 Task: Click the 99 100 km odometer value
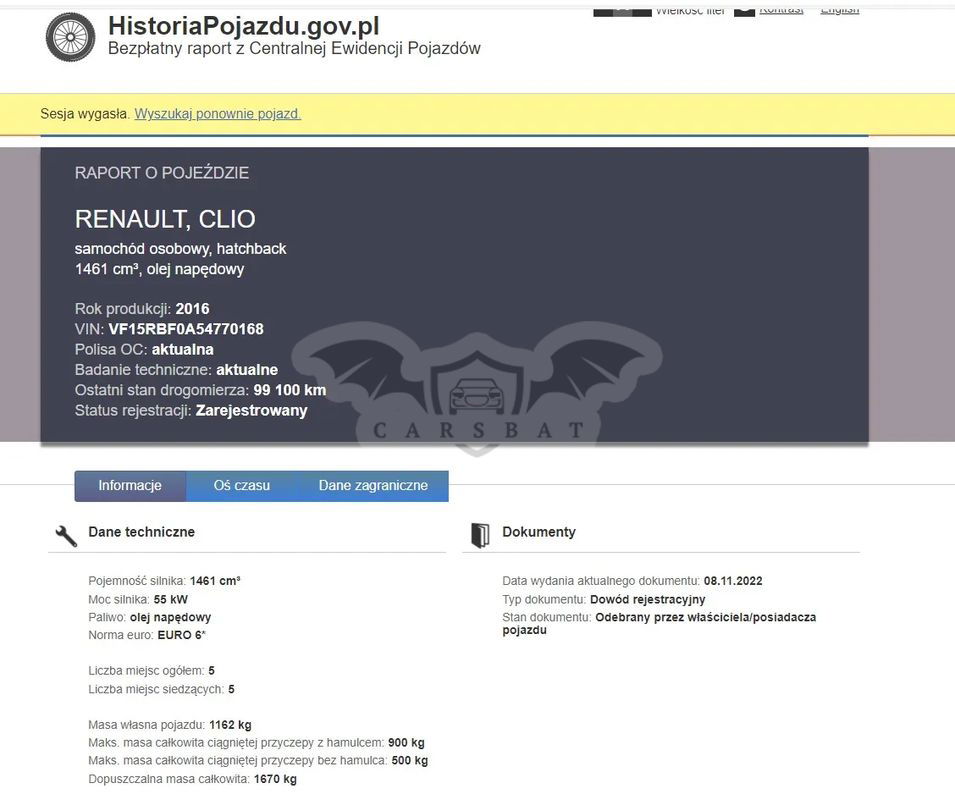[290, 390]
